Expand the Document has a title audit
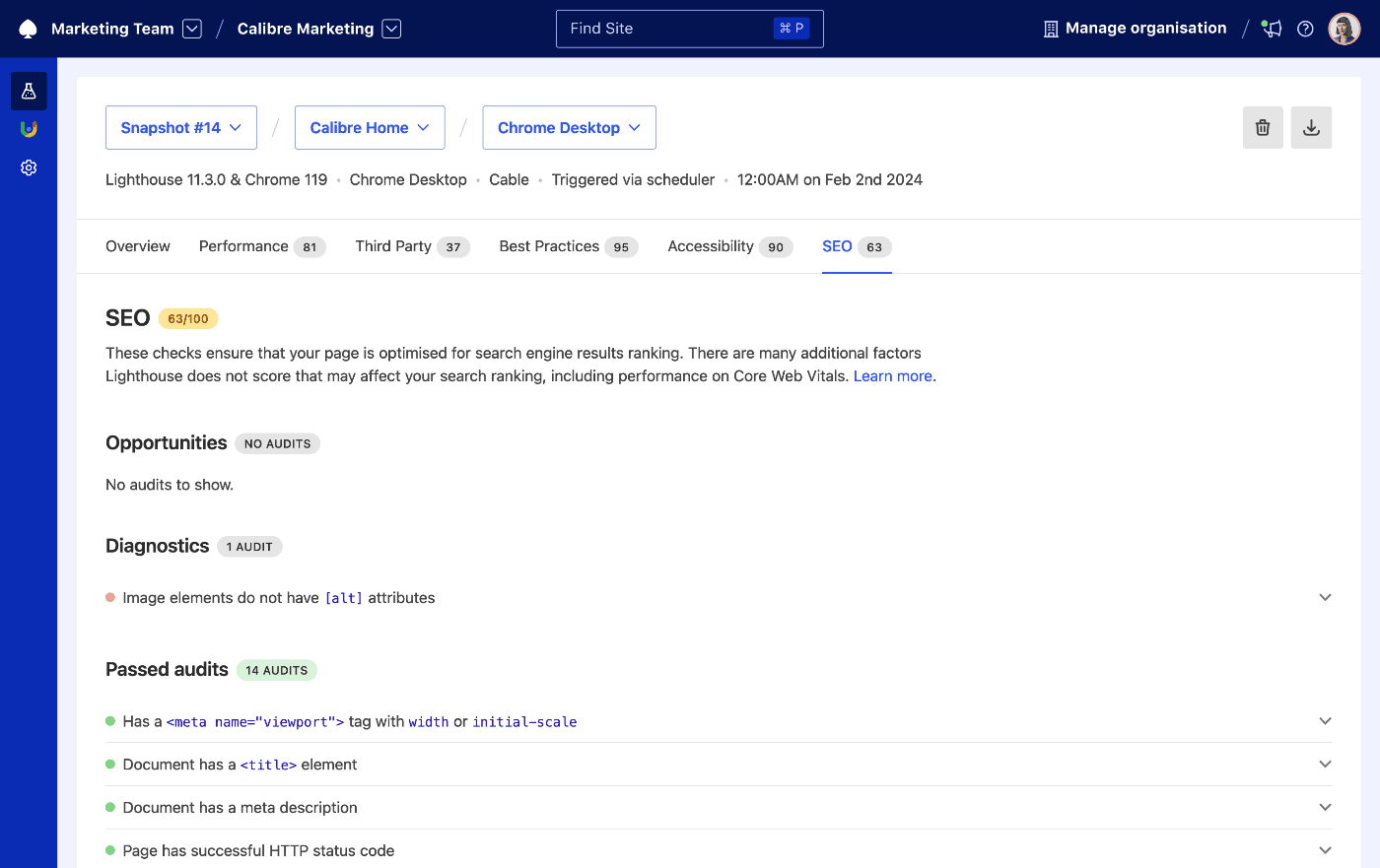This screenshot has width=1380, height=868. click(x=1325, y=764)
